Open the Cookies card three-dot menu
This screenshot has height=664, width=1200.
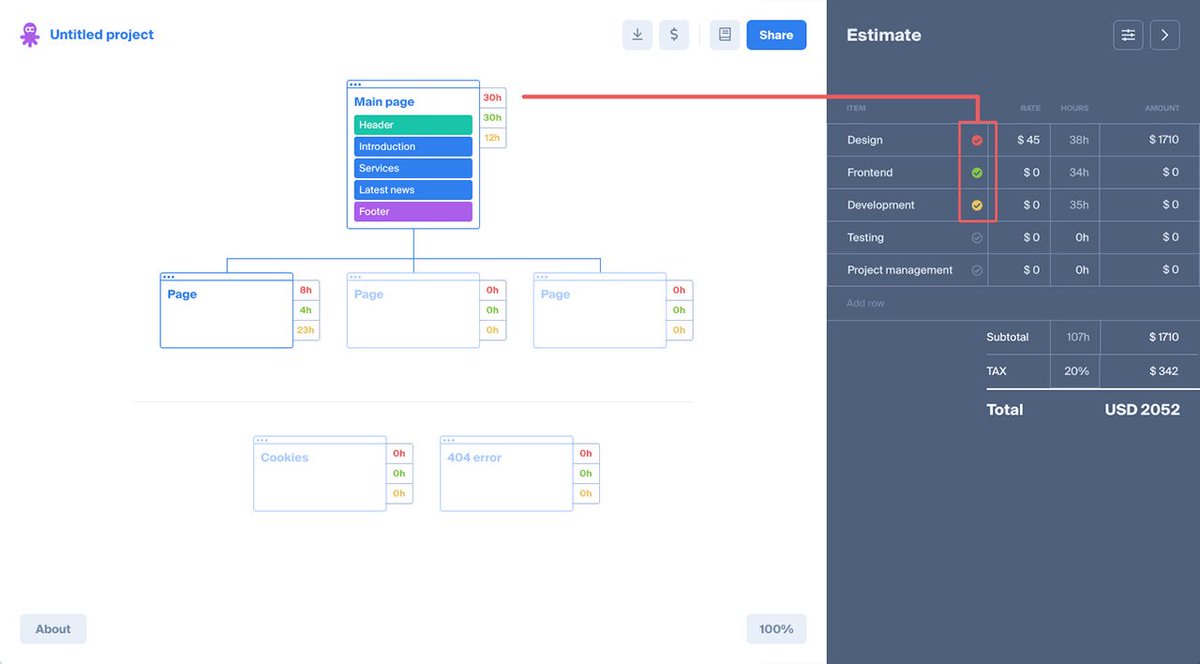[262, 440]
